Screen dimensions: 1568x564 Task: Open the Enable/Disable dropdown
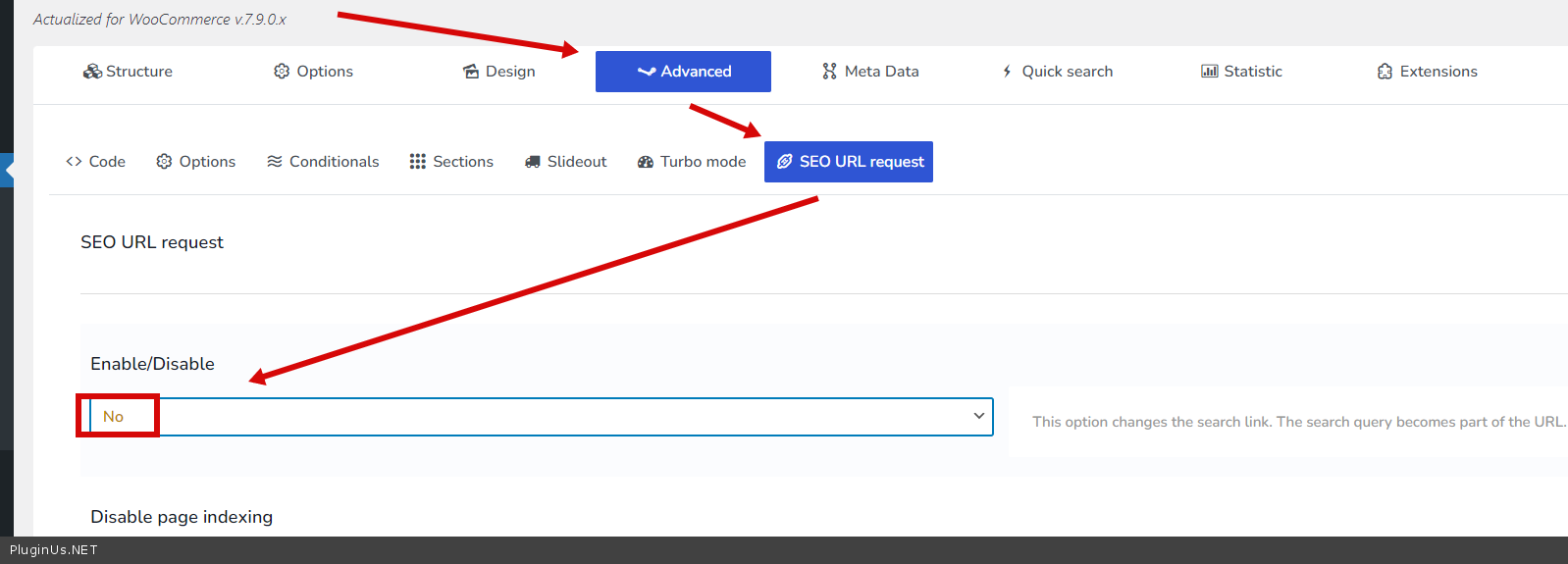point(540,417)
